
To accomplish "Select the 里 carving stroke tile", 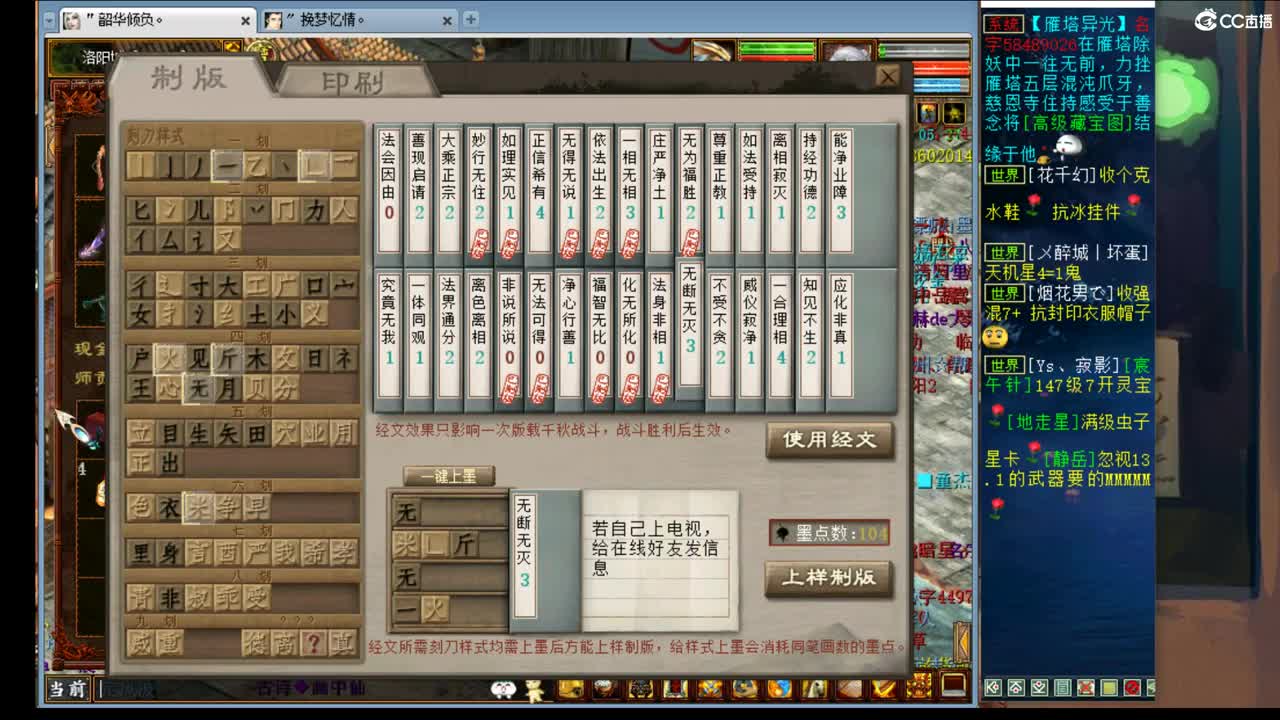I will [x=141, y=553].
